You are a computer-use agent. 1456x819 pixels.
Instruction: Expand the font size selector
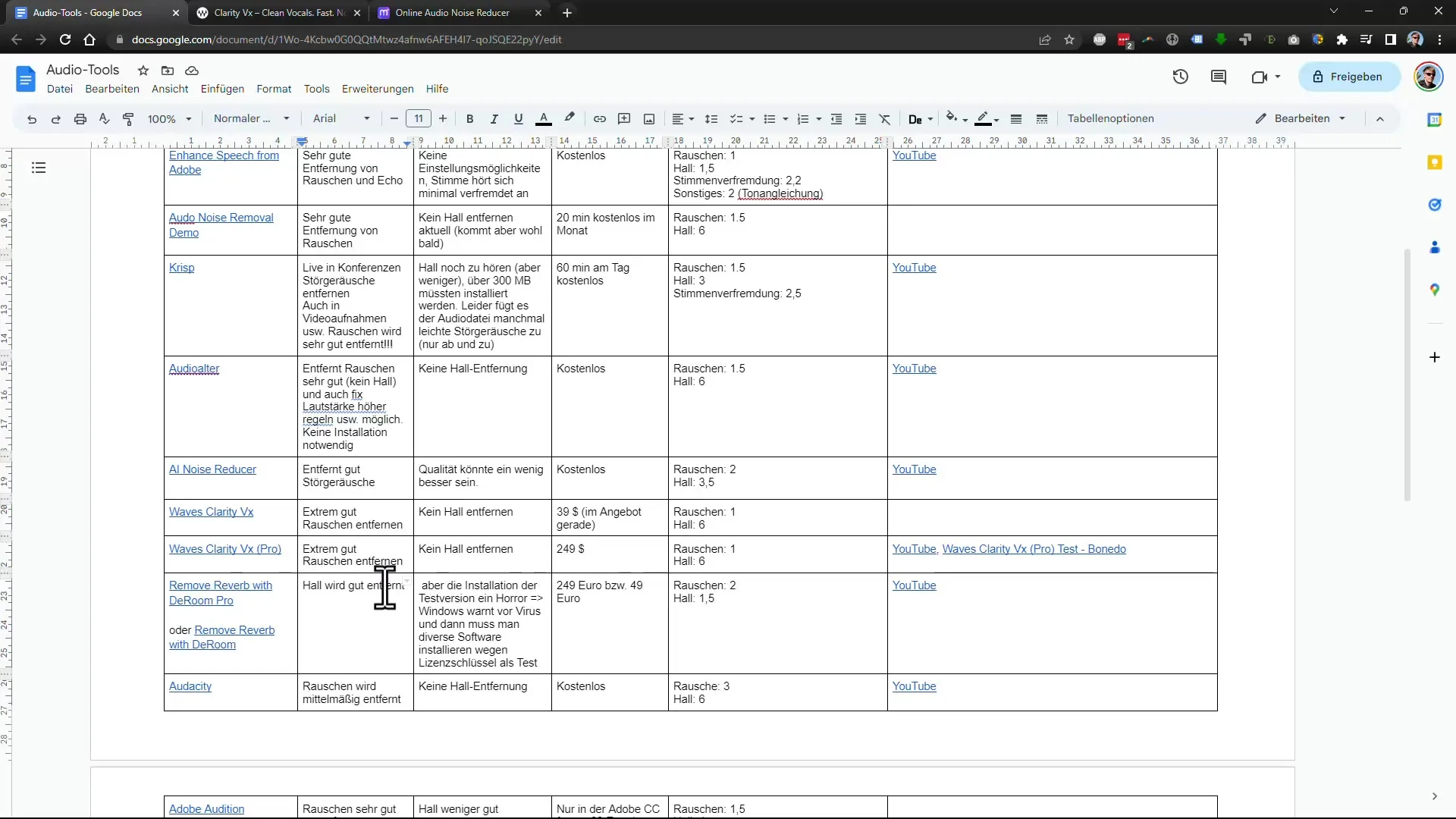click(418, 118)
